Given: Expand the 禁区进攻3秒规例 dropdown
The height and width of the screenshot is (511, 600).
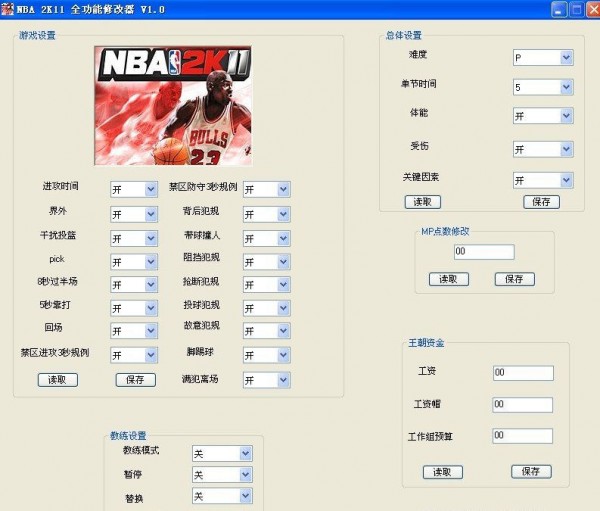Looking at the screenshot, I should pos(134,355).
